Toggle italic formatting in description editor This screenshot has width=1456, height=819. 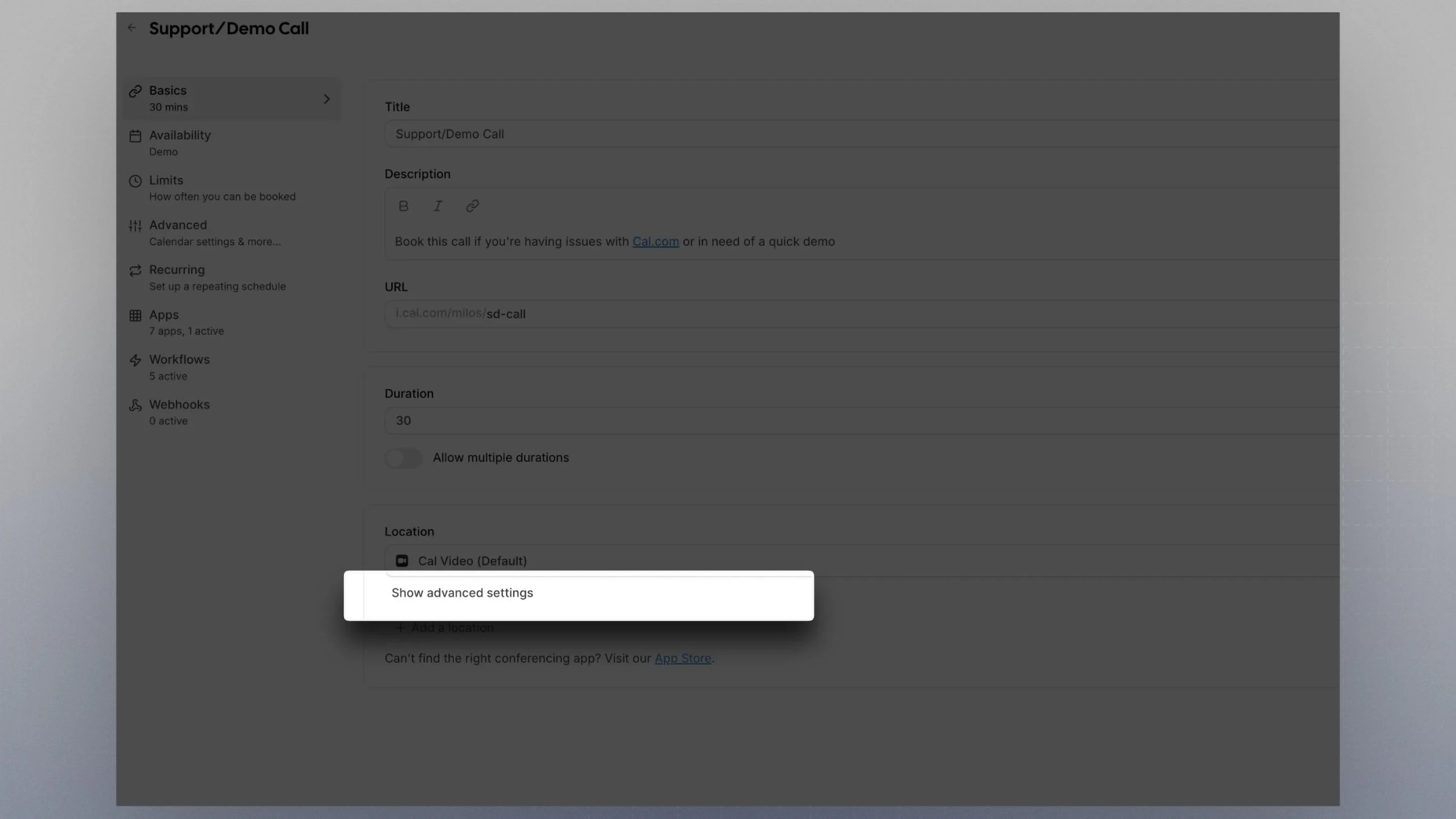pyautogui.click(x=437, y=206)
